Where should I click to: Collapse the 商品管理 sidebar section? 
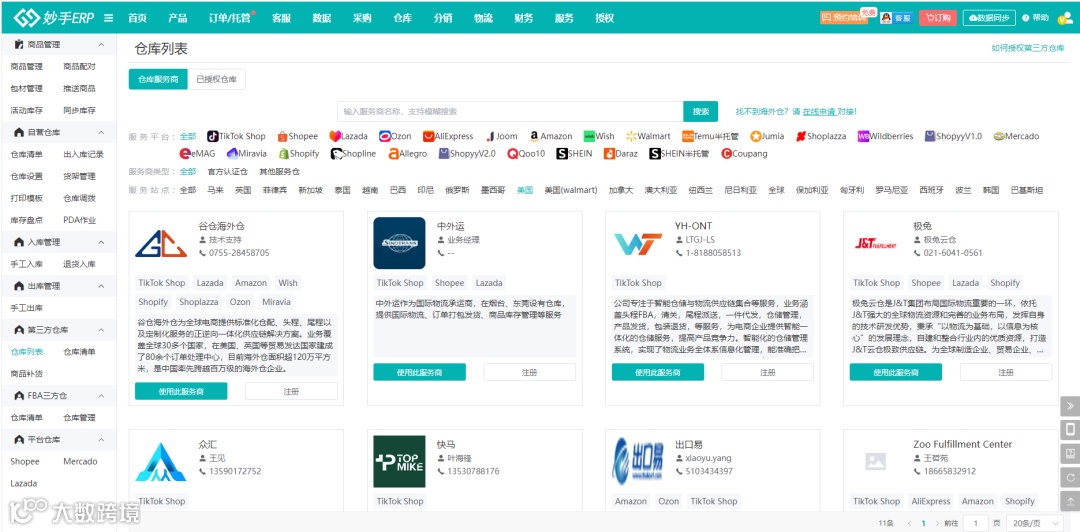[101, 45]
